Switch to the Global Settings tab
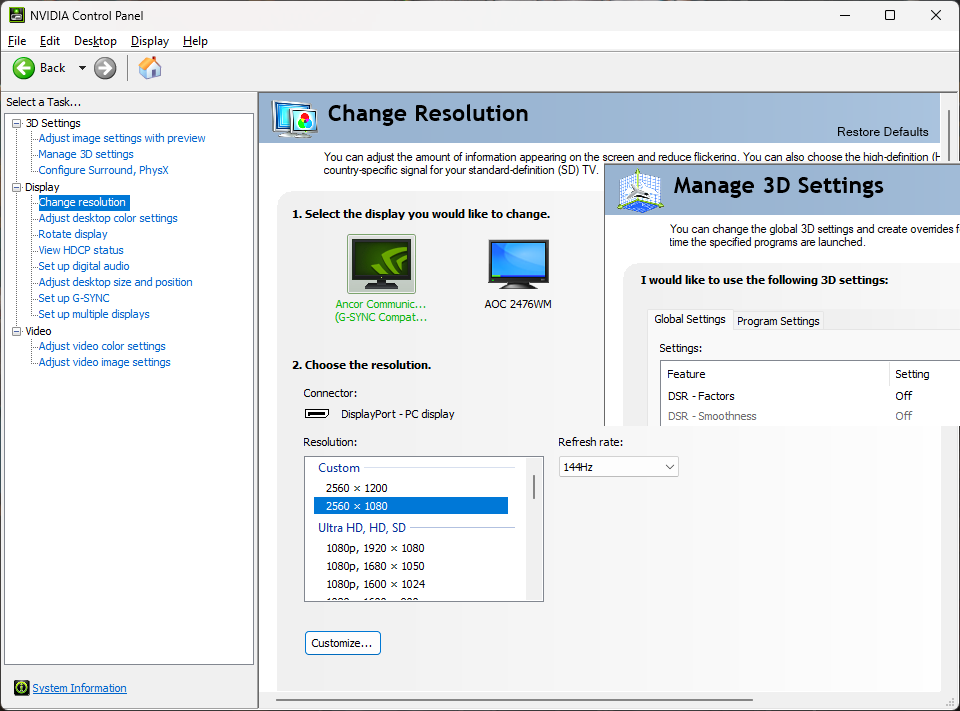Viewport: 960px width, 711px height. pyautogui.click(x=689, y=319)
